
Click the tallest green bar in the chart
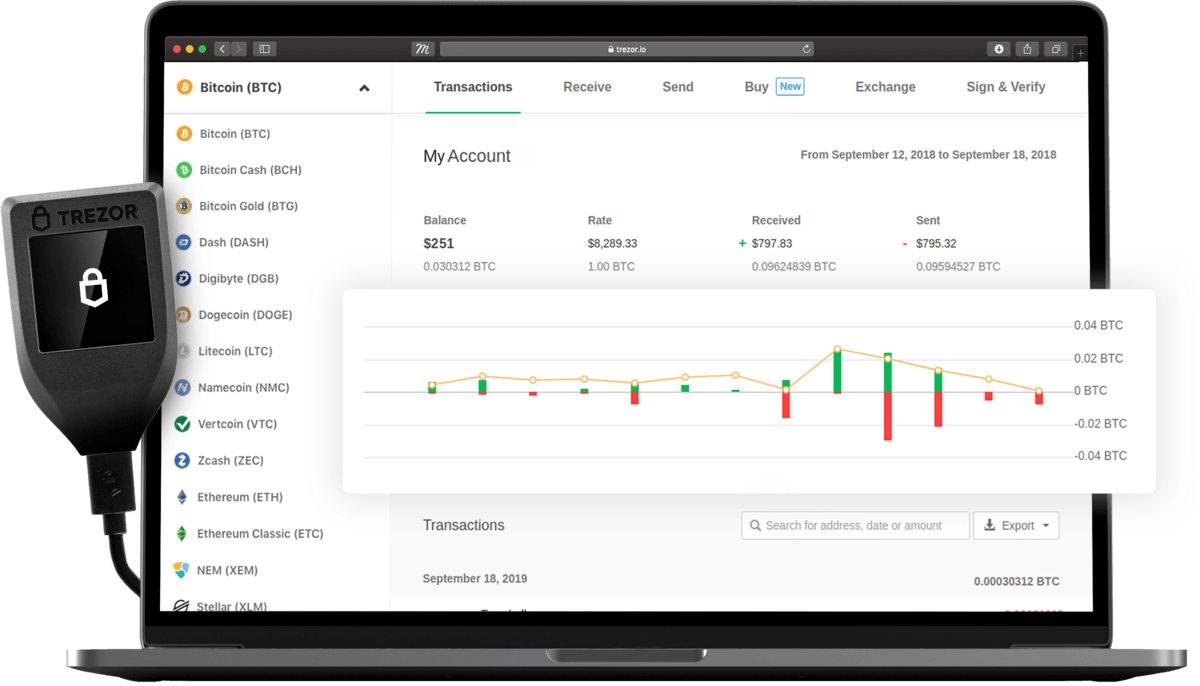coord(837,371)
